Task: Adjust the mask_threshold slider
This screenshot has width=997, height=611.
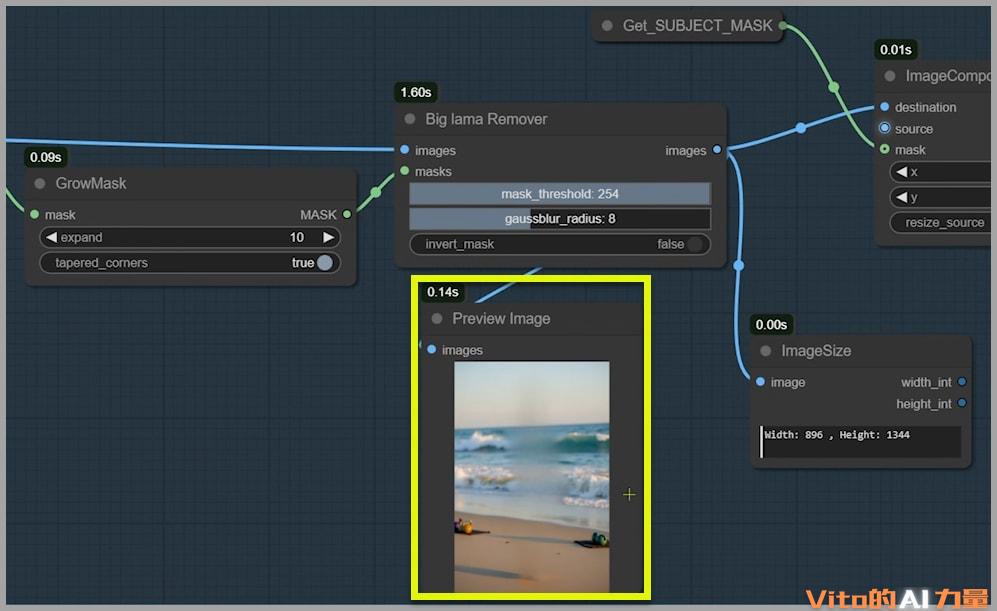Action: click(x=560, y=194)
